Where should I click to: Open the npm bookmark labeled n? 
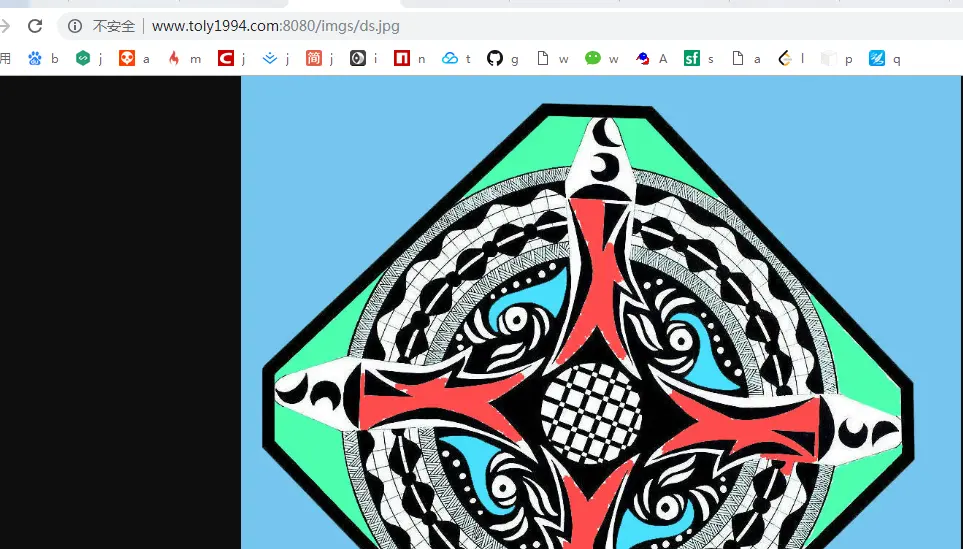410,58
